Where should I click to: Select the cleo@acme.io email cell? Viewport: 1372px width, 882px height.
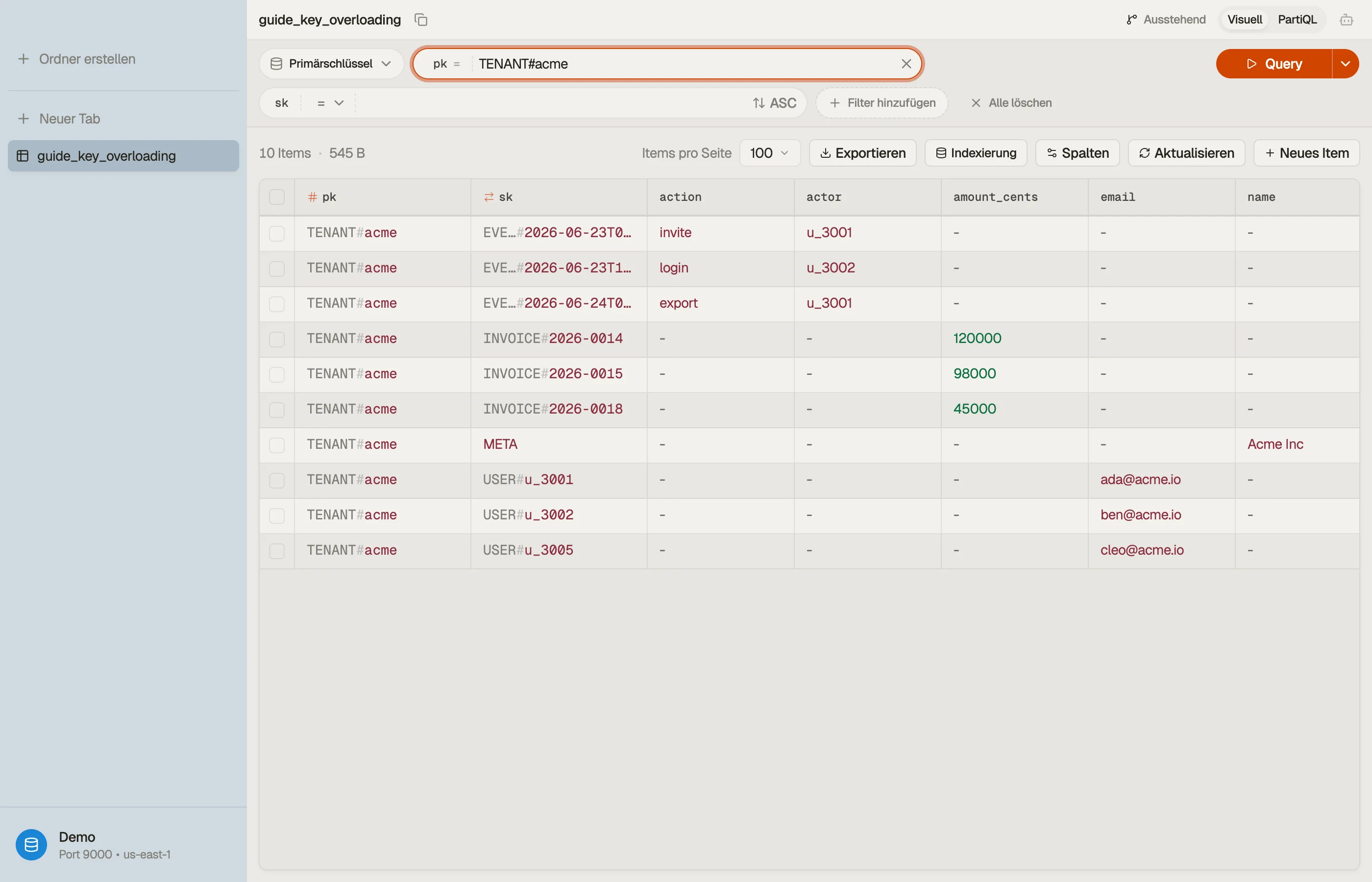click(x=1162, y=550)
